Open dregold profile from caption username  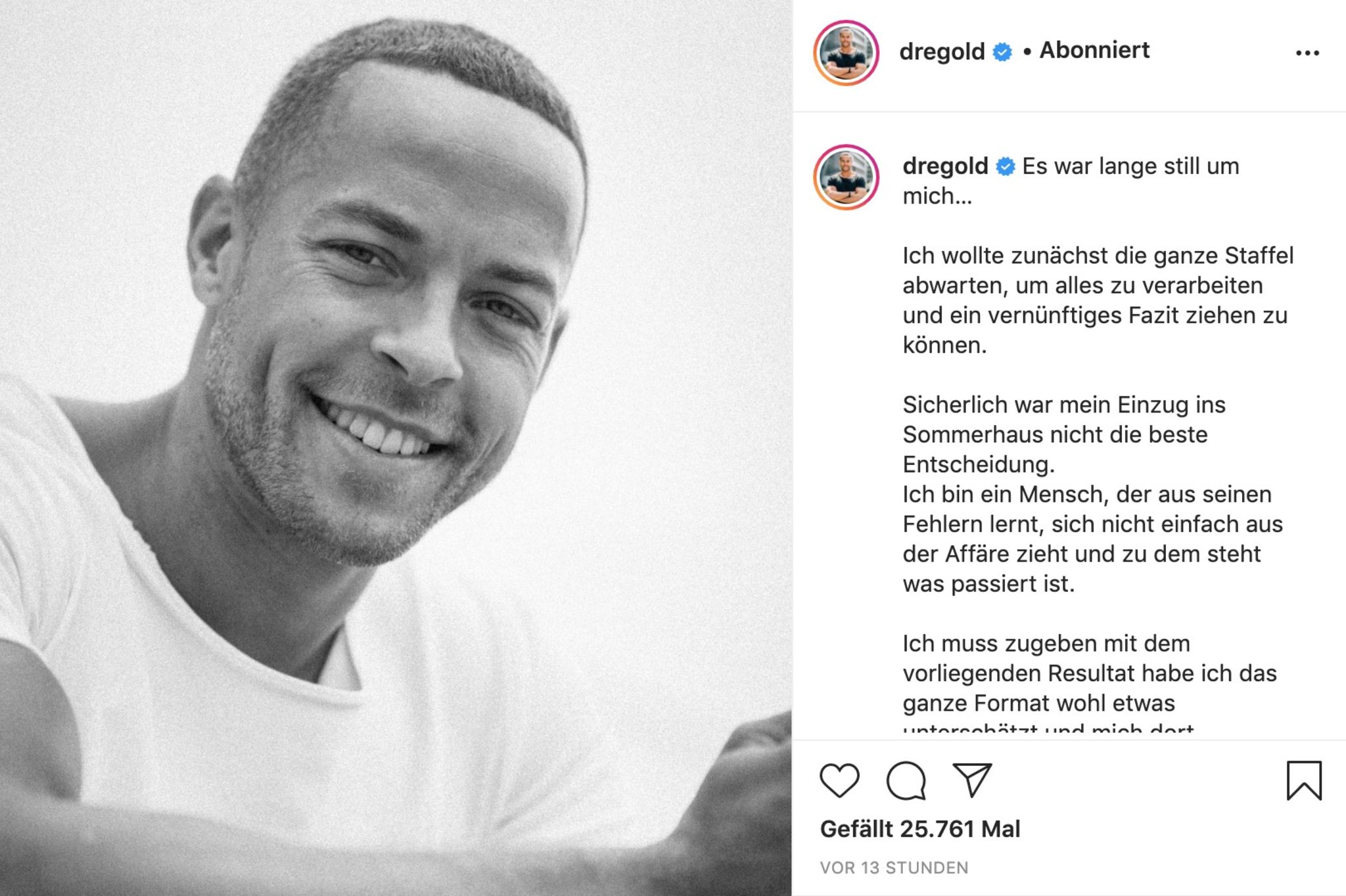coord(945,166)
